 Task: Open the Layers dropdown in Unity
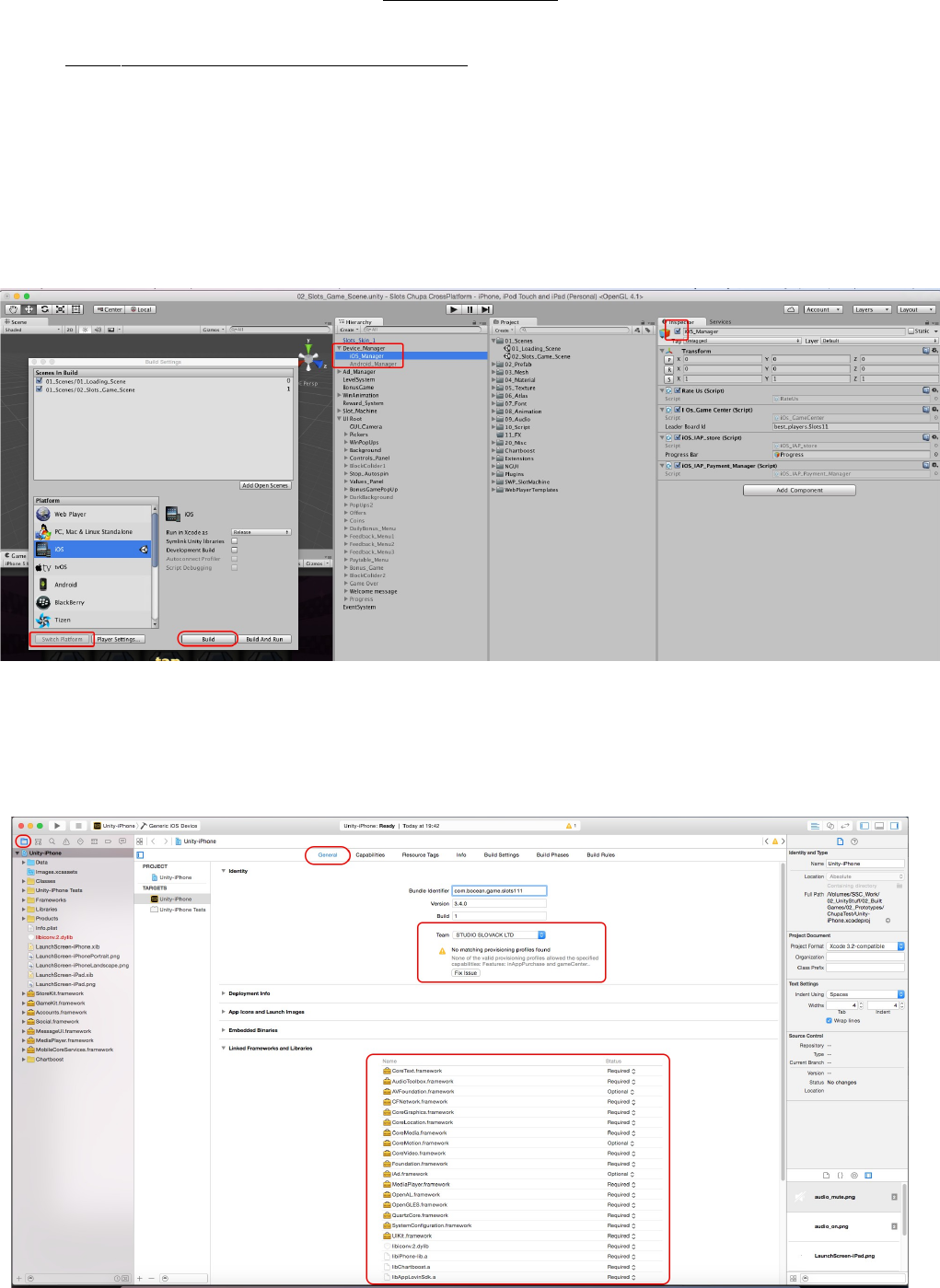(871, 309)
